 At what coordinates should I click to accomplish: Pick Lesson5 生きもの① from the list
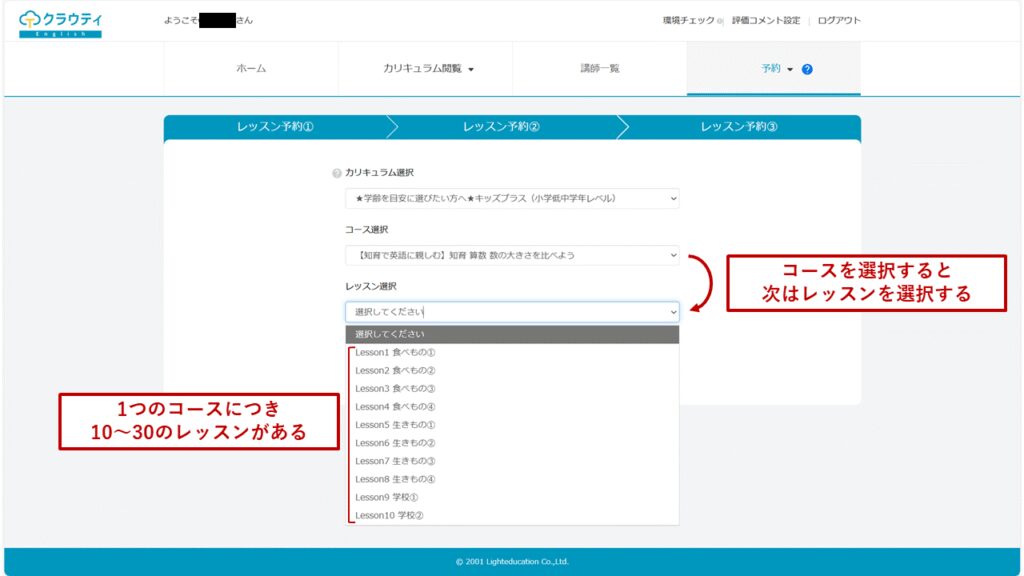coord(395,425)
